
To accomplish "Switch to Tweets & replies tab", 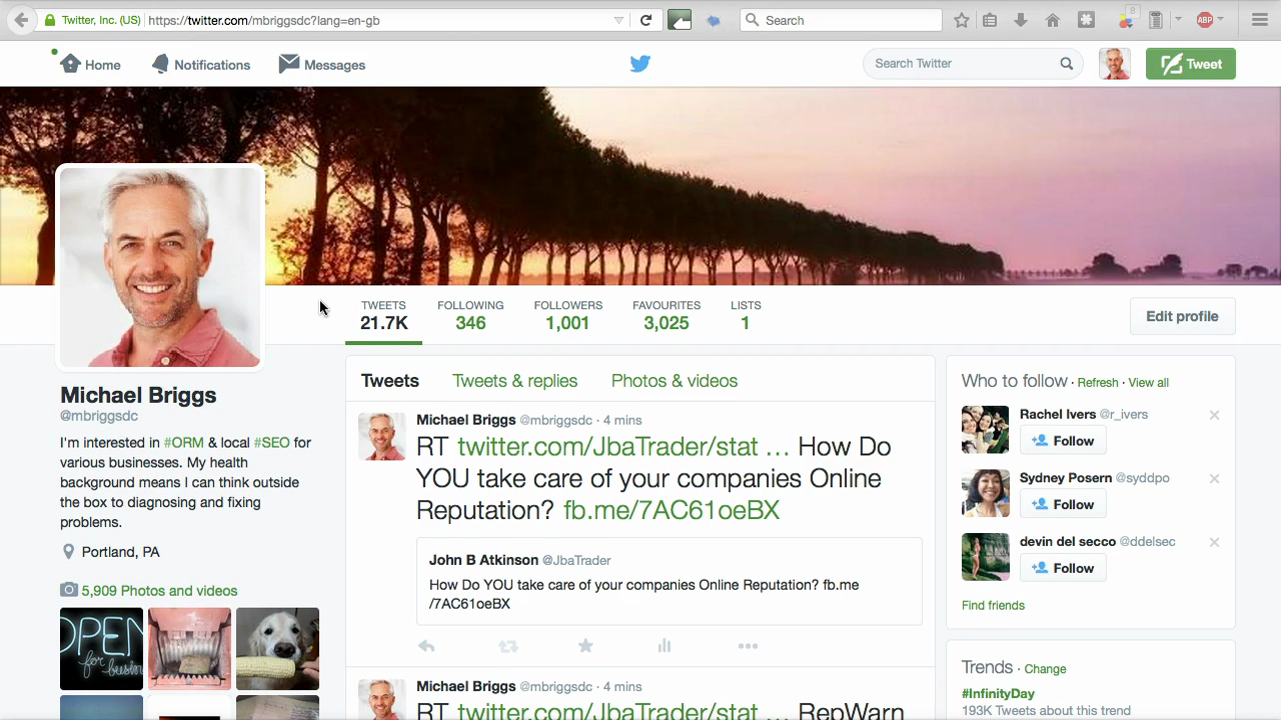I will pos(515,381).
